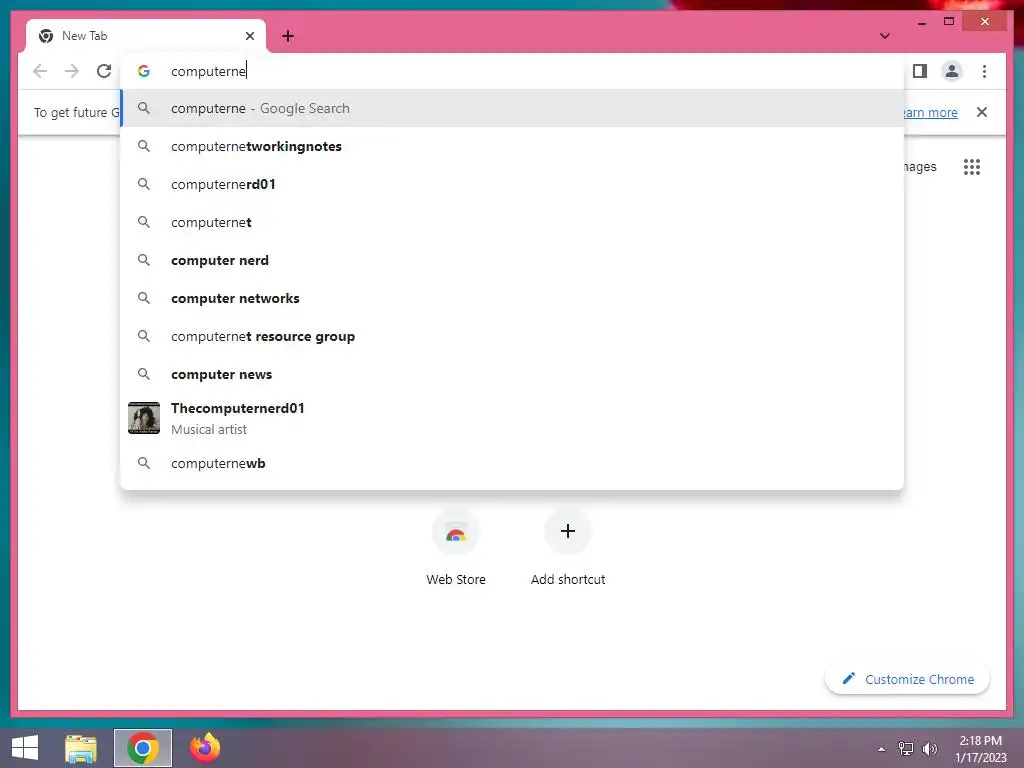Image resolution: width=1024 pixels, height=768 pixels.
Task: Dismiss the info bar with X
Action: coord(982,112)
